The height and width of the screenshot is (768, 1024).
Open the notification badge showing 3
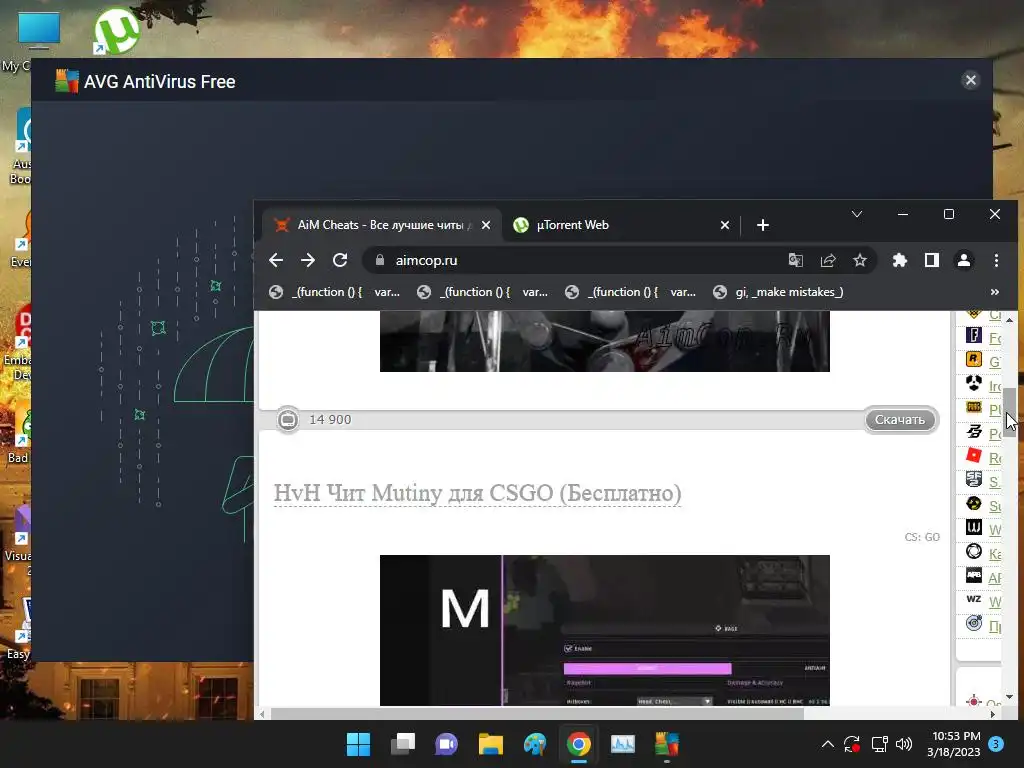coord(996,744)
